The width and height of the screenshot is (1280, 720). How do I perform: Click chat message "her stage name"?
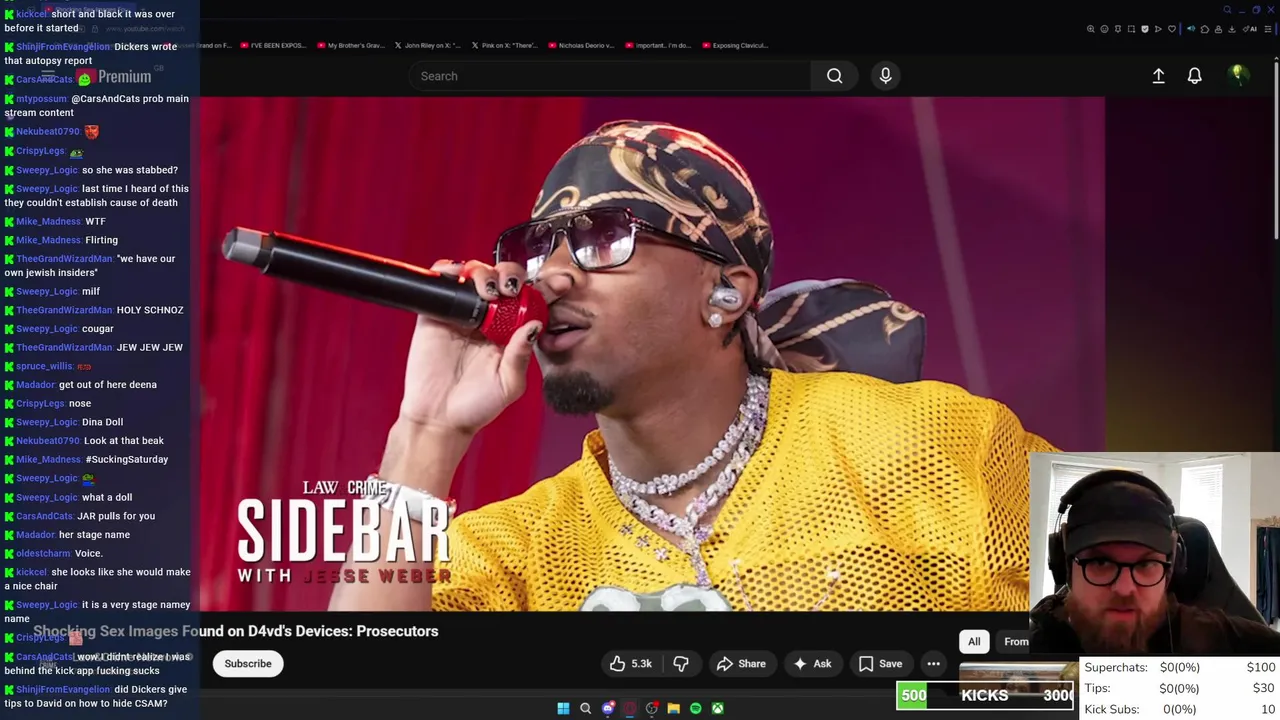pyautogui.click(x=94, y=535)
